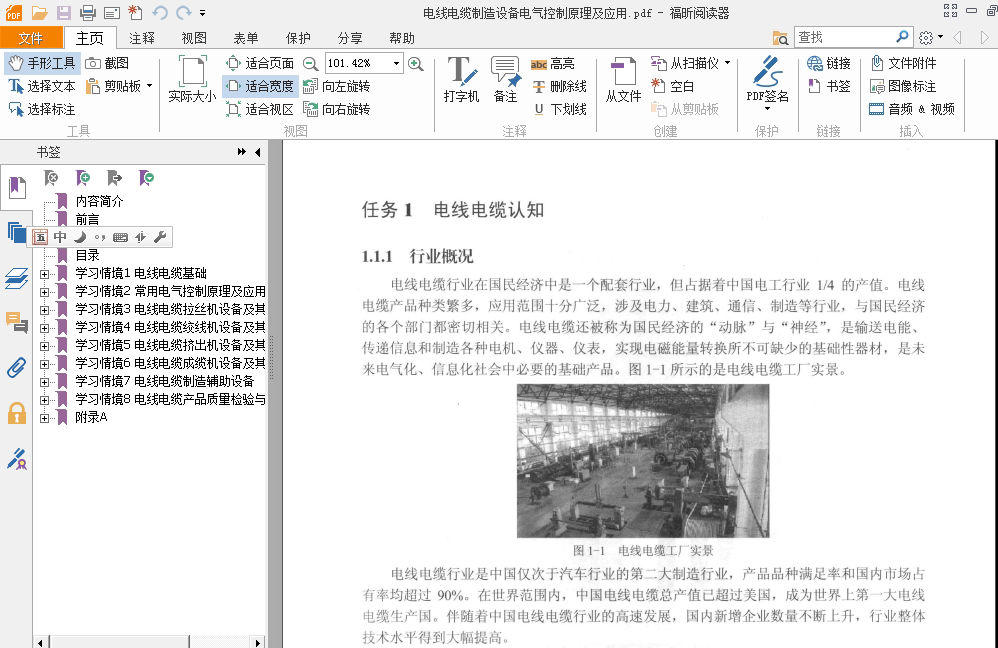Image resolution: width=998 pixels, height=648 pixels.
Task: Open the security lock side panel
Action: click(x=16, y=412)
